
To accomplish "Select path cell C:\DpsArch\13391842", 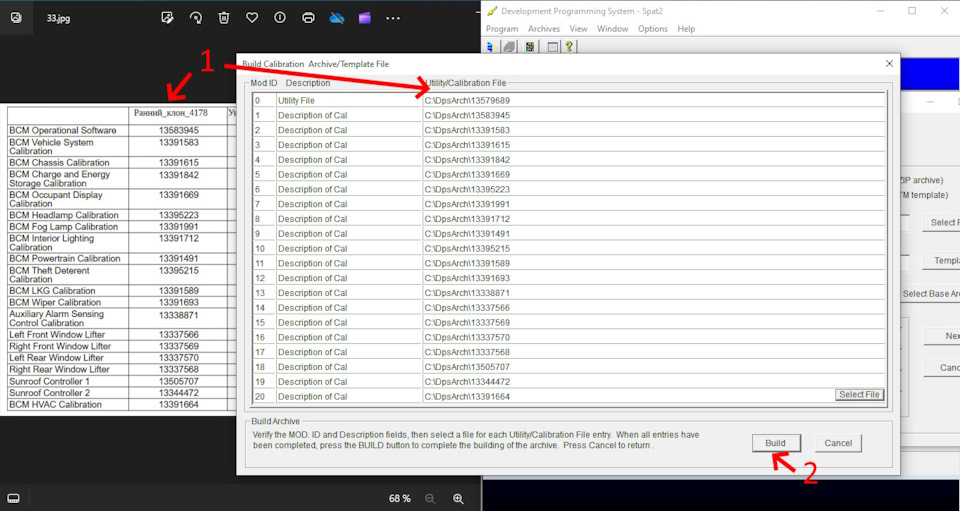I will (653, 160).
